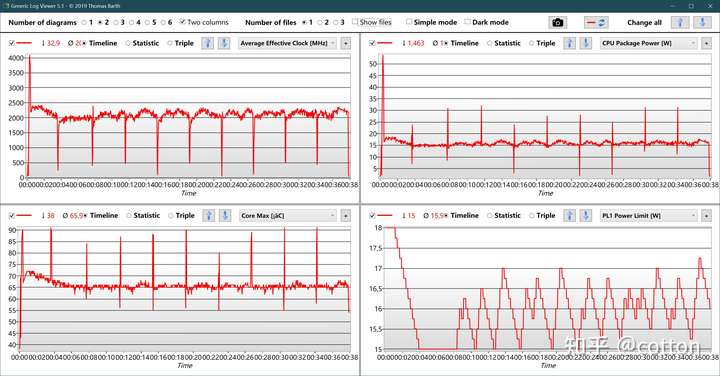The image size is (720, 376).
Task: Click the Change all up arrow
Action: point(681,22)
